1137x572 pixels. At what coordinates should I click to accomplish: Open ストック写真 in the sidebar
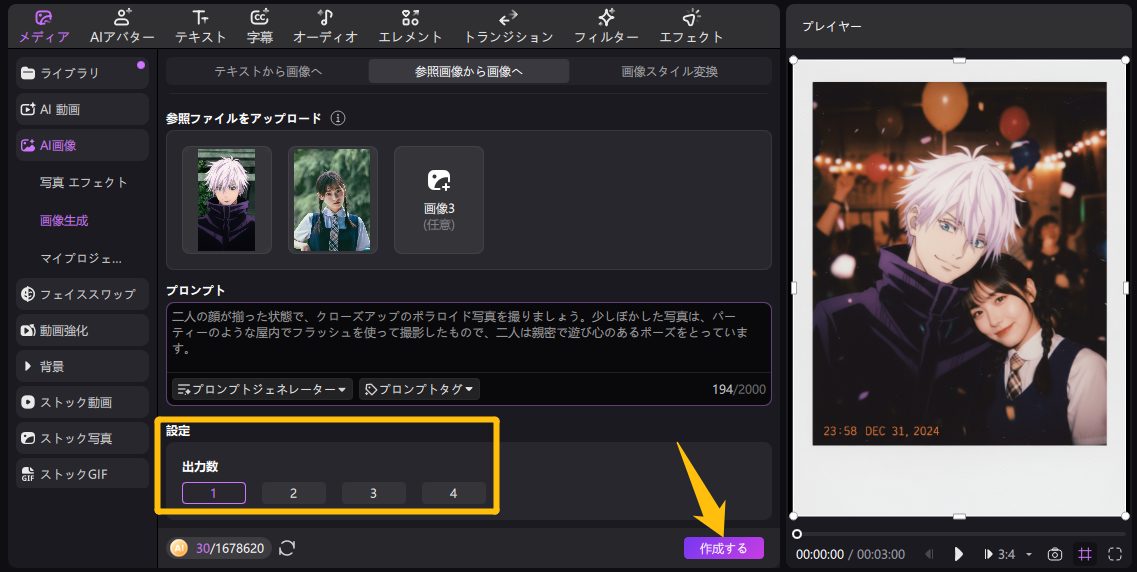pyautogui.click(x=82, y=439)
